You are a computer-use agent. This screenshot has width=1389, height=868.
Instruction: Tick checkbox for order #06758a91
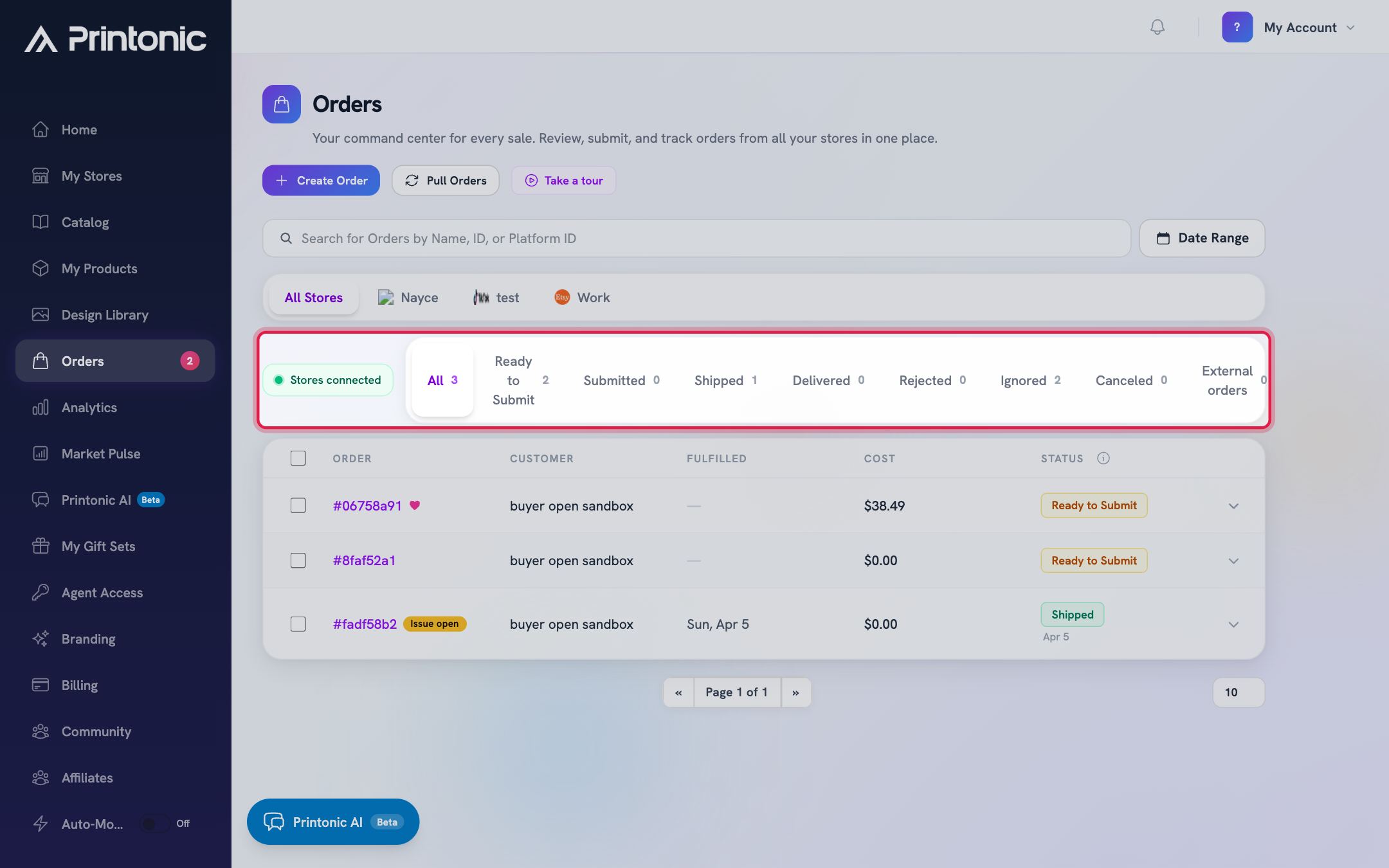point(298,505)
